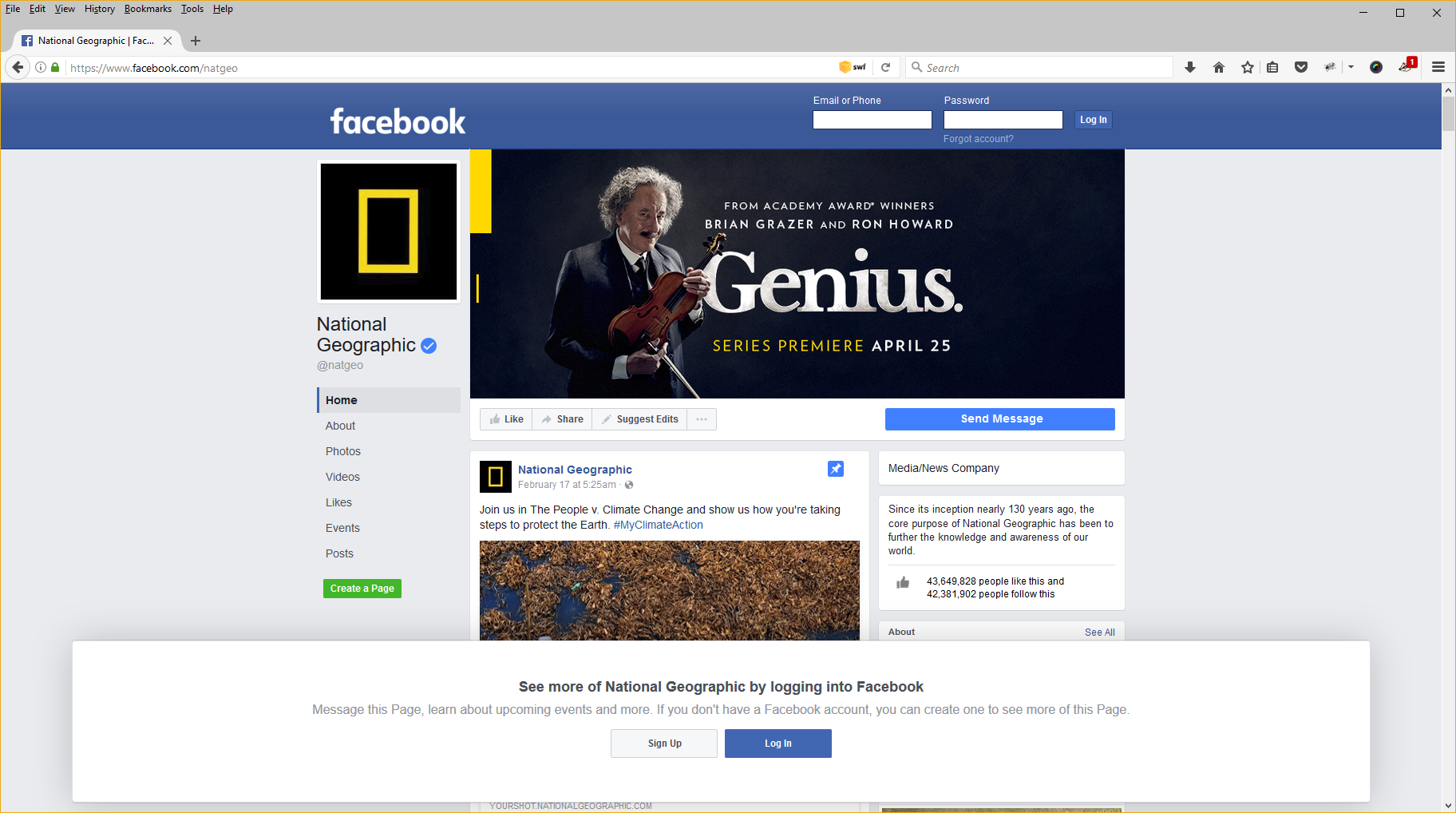Reload the page with the refresh icon
The width and height of the screenshot is (1456, 813).
(x=885, y=68)
